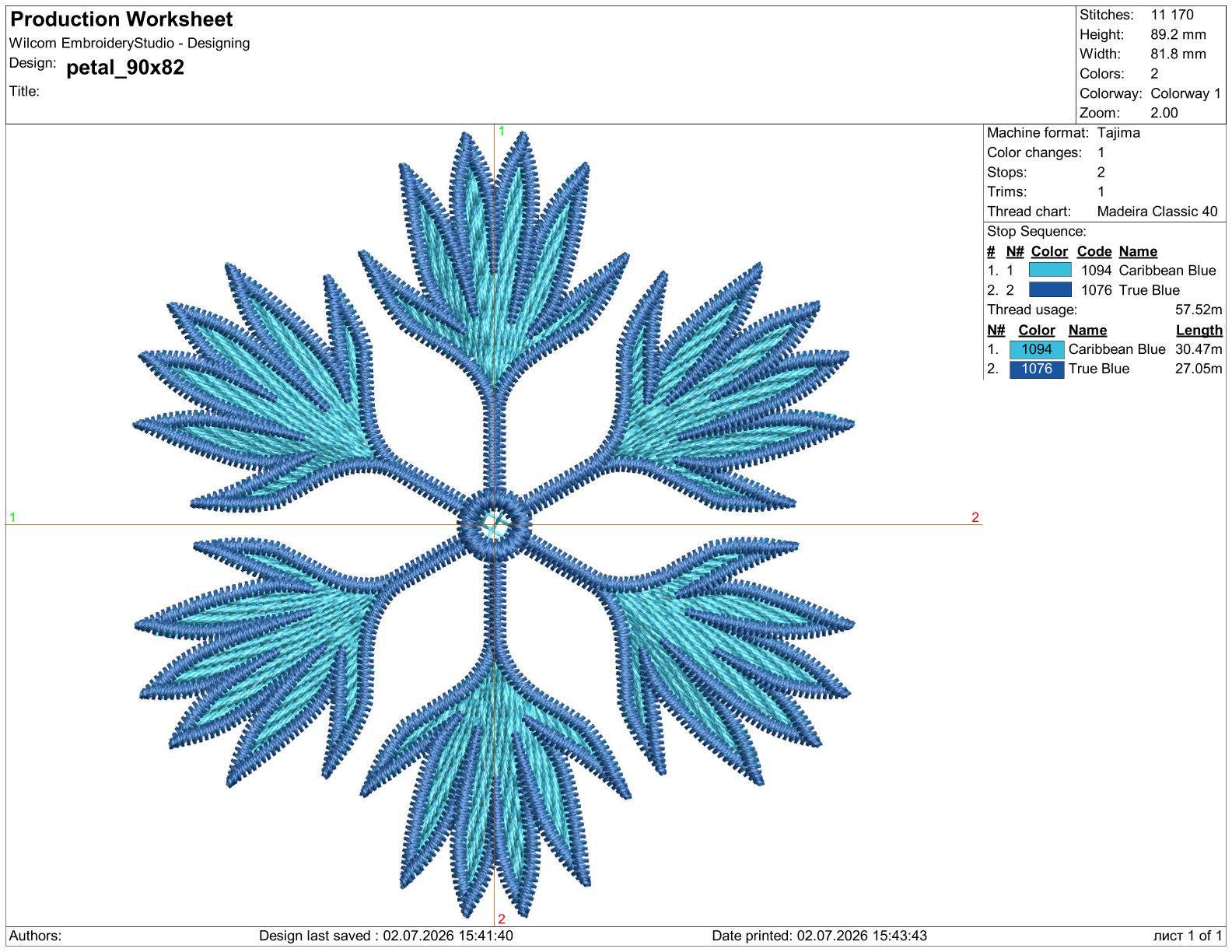Screen dimensions: 1232x952
Task: Click the "Authors:" label in the footer
Action: (x=35, y=936)
